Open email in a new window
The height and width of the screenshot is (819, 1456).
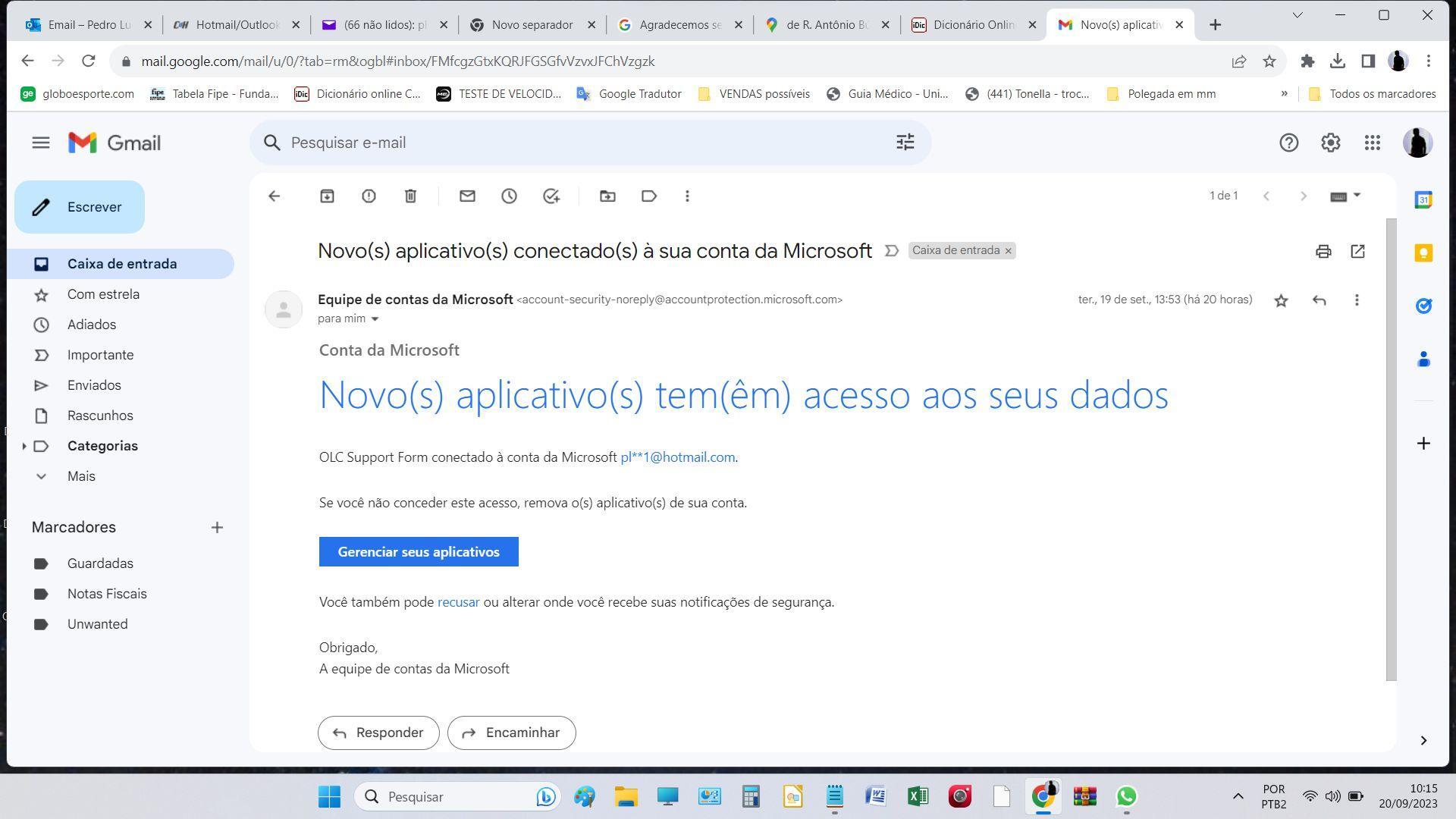coord(1357,251)
